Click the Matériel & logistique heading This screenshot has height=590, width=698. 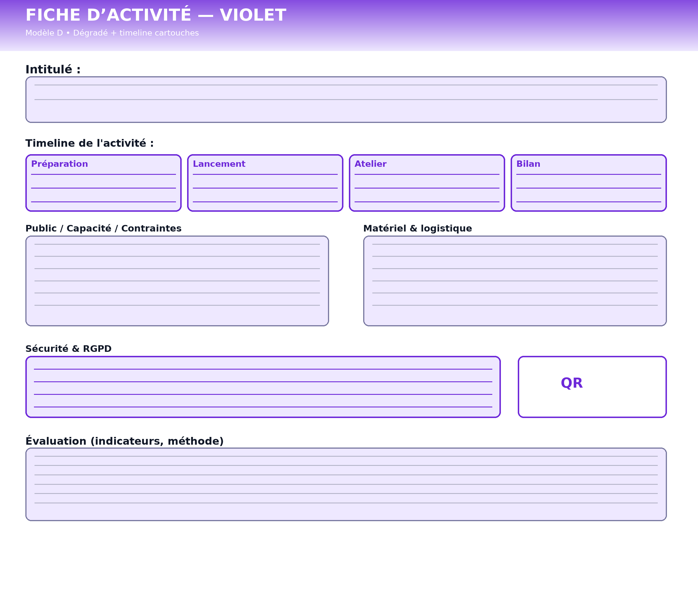click(x=417, y=228)
